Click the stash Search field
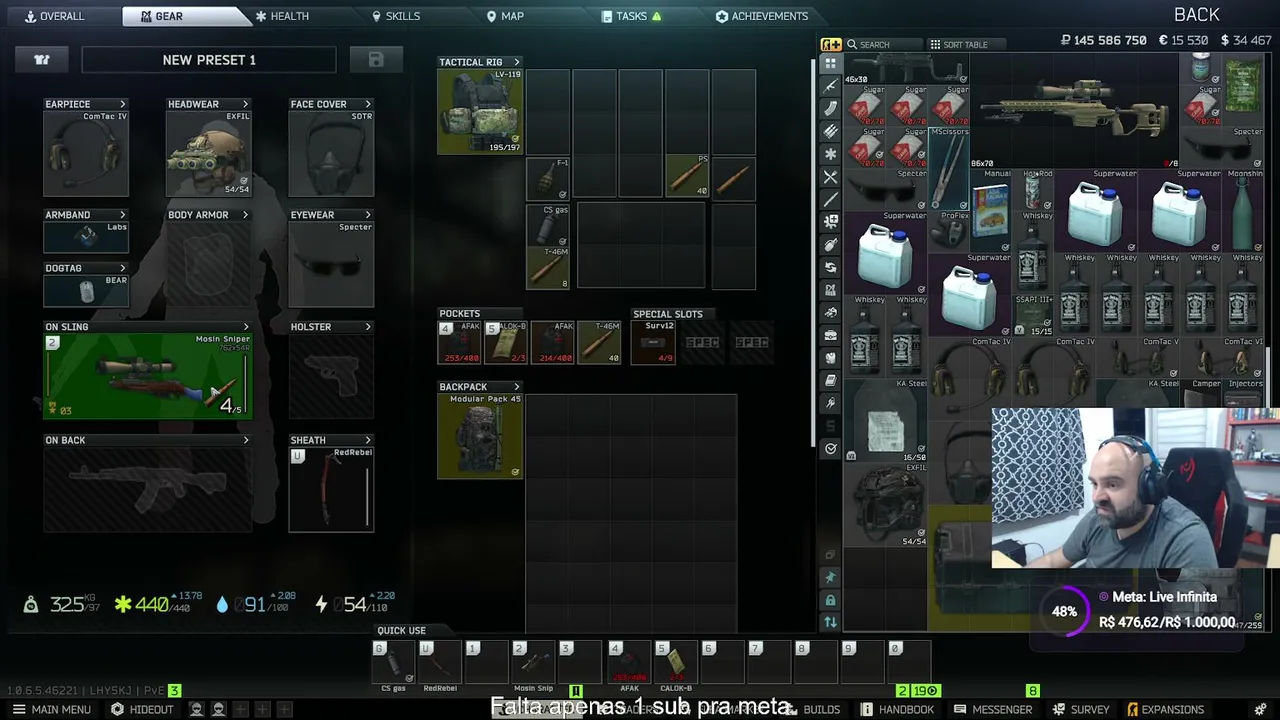 (883, 45)
